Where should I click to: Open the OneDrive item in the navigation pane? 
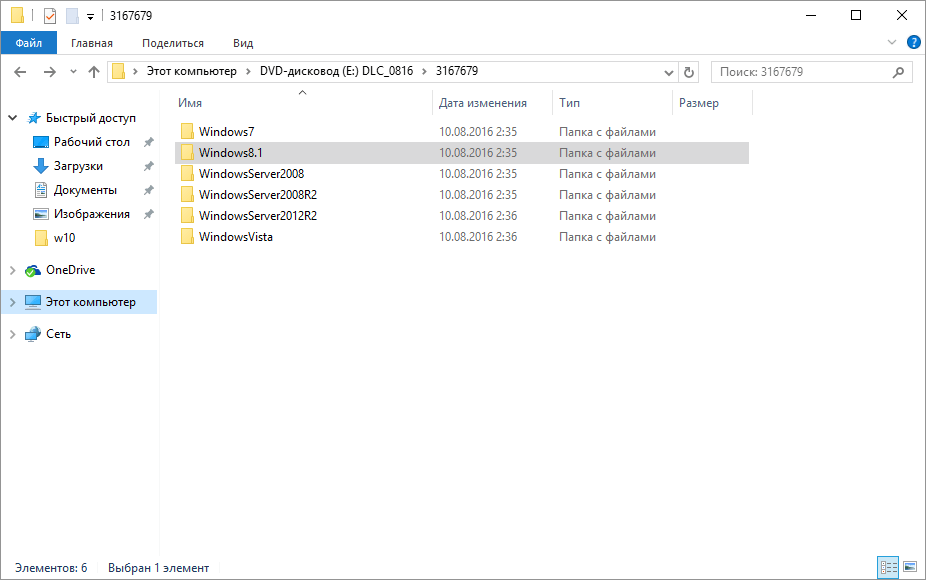pos(71,269)
